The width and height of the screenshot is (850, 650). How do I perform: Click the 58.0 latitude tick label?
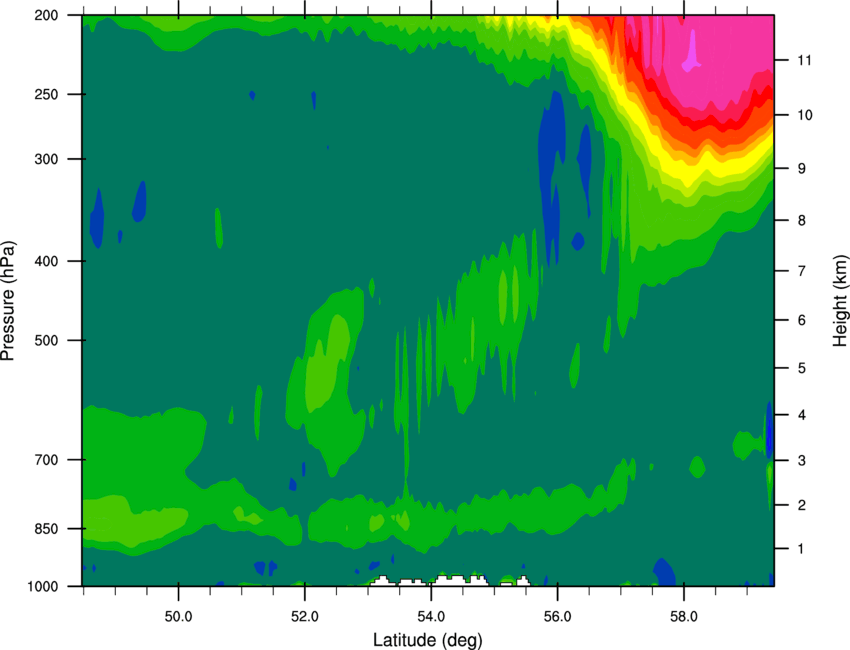coord(684,617)
